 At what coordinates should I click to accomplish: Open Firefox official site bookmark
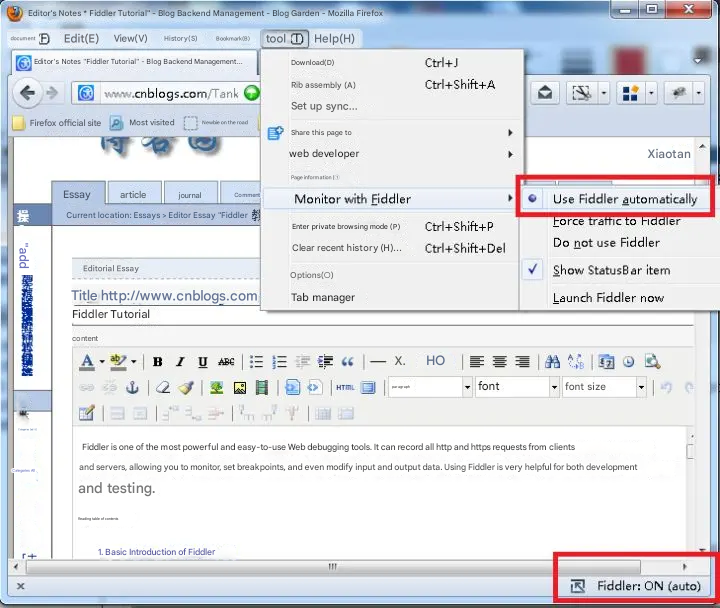point(57,123)
